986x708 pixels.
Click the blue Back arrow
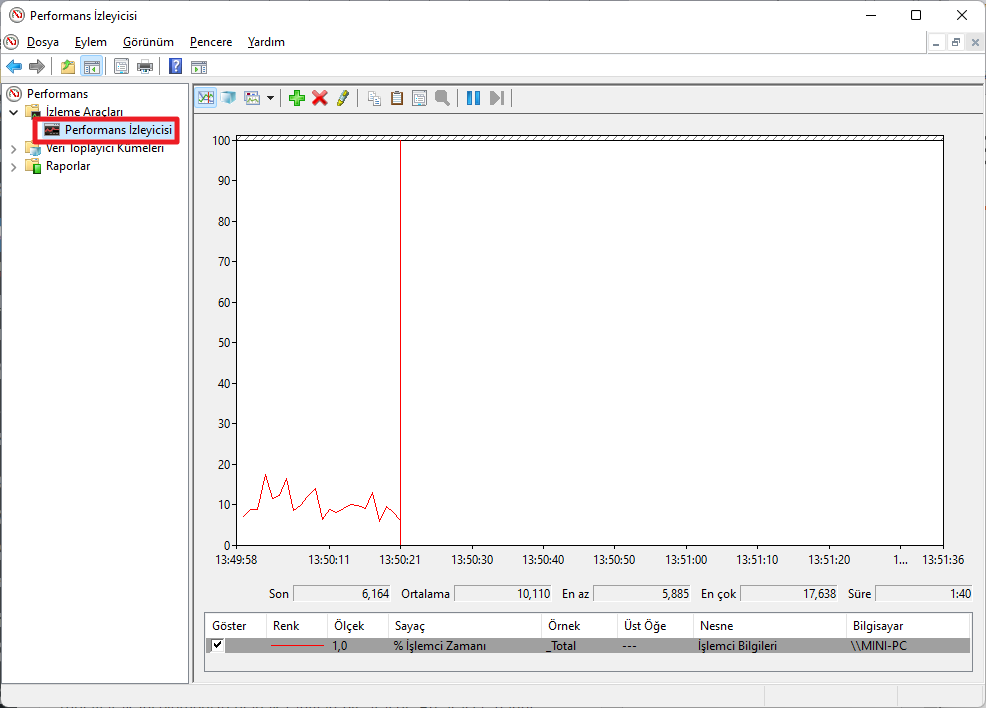[x=14, y=67]
